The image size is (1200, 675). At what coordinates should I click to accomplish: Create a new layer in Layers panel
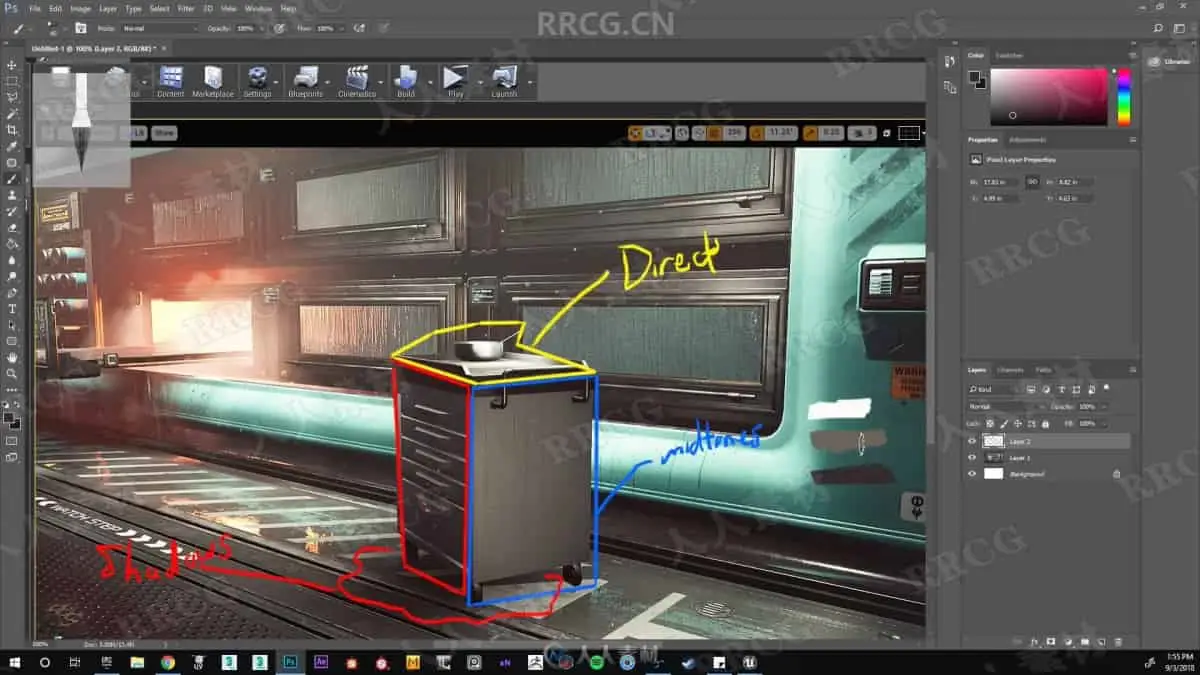(x=1100, y=641)
